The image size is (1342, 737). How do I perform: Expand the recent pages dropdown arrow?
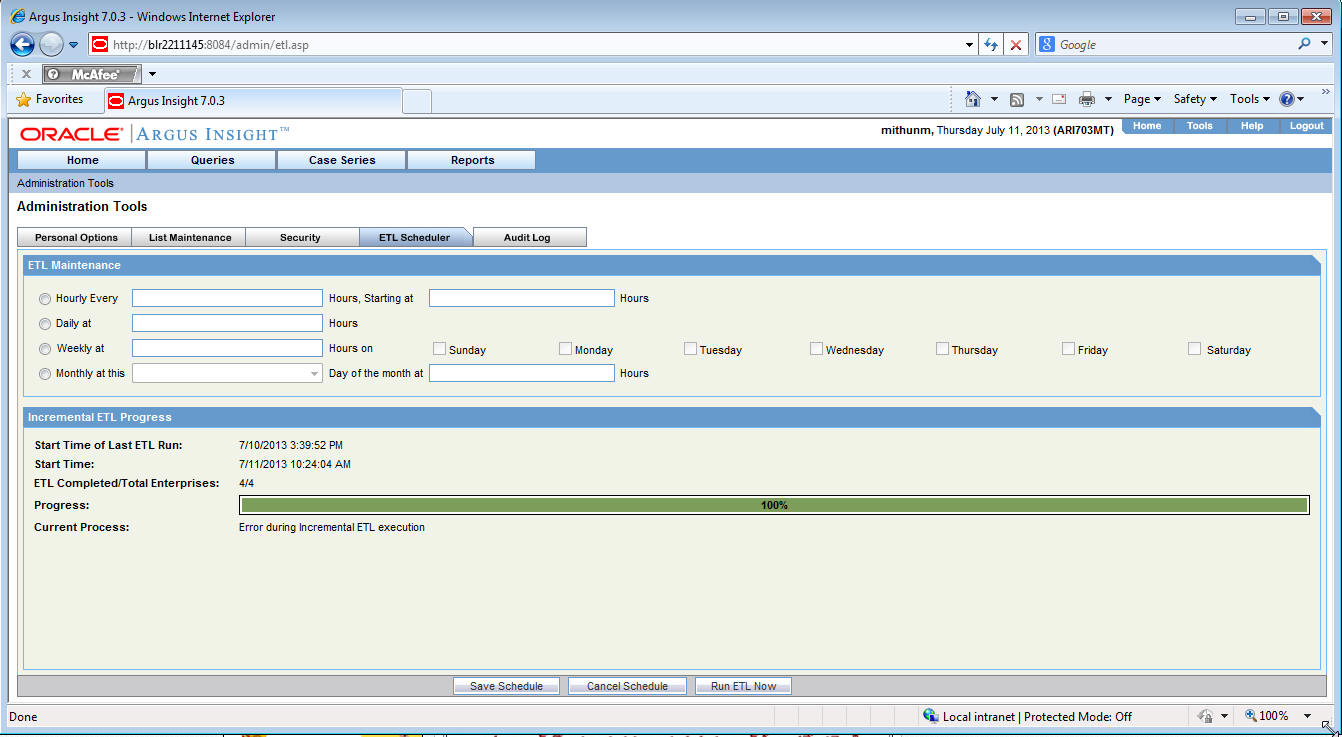pos(73,45)
